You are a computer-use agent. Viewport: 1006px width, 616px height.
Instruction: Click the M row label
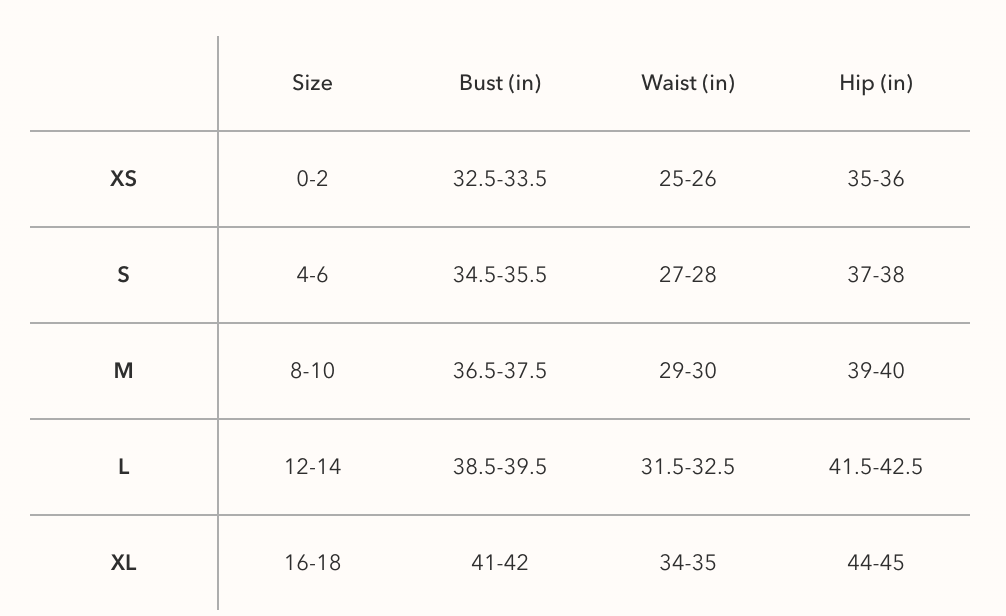(x=123, y=371)
